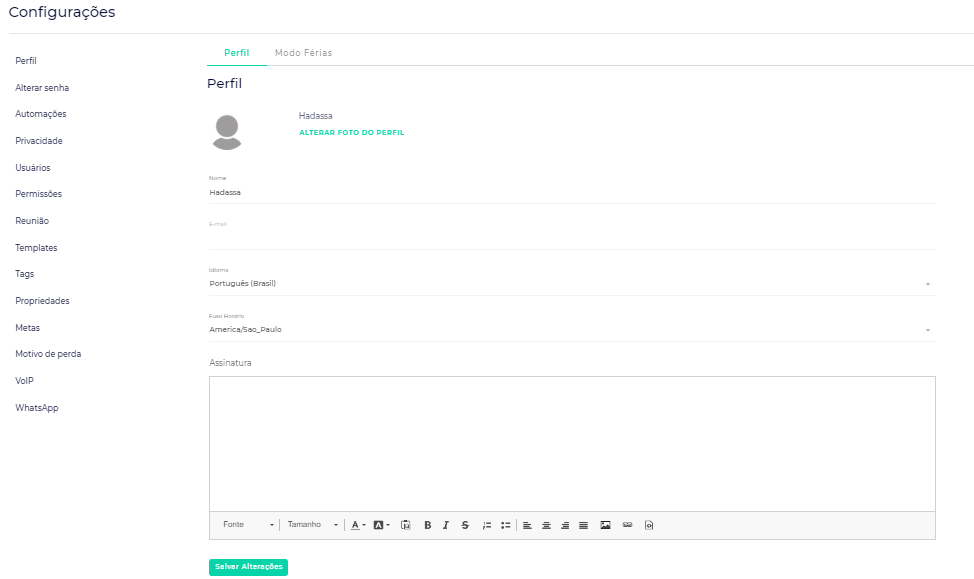This screenshot has width=974, height=579.
Task: Click the Nome input field
Action: 571,192
